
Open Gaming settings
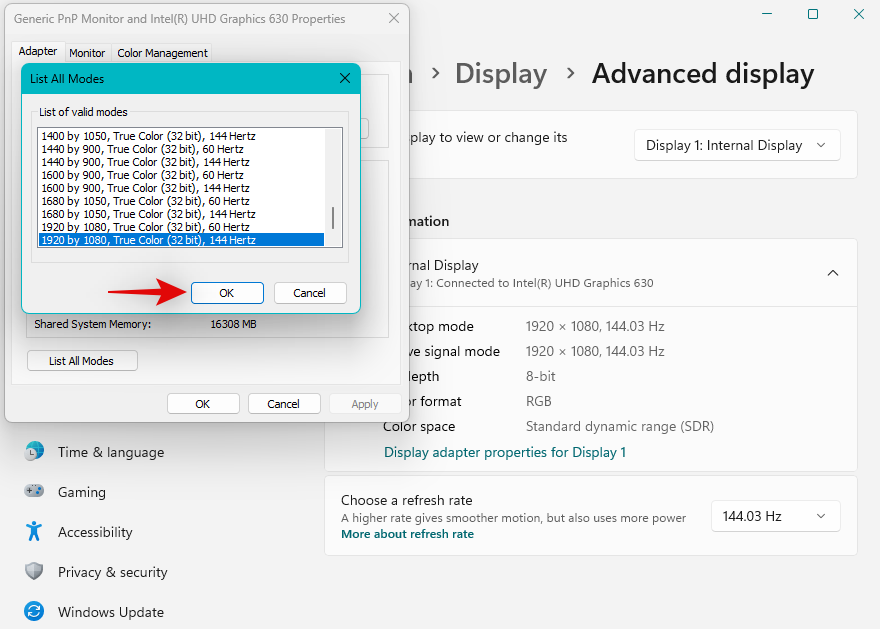pos(82,492)
